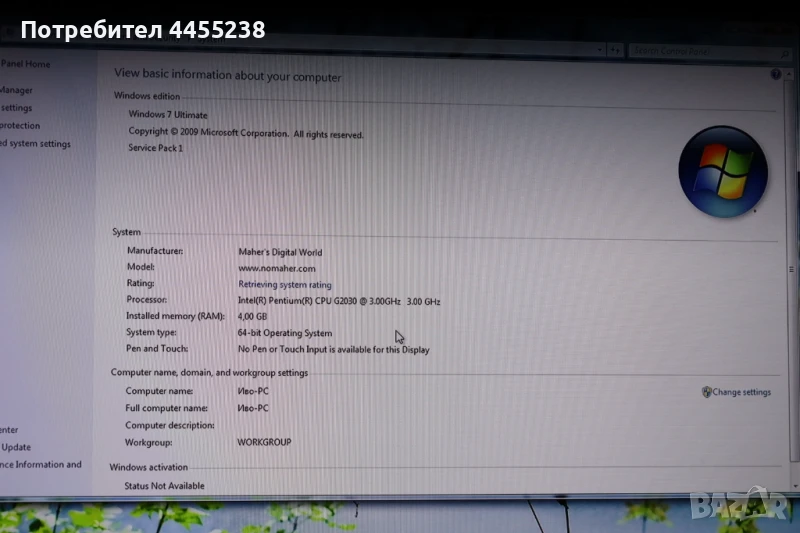The width and height of the screenshot is (800, 533).
Task: Open the help question mark icon
Action: 776,74
